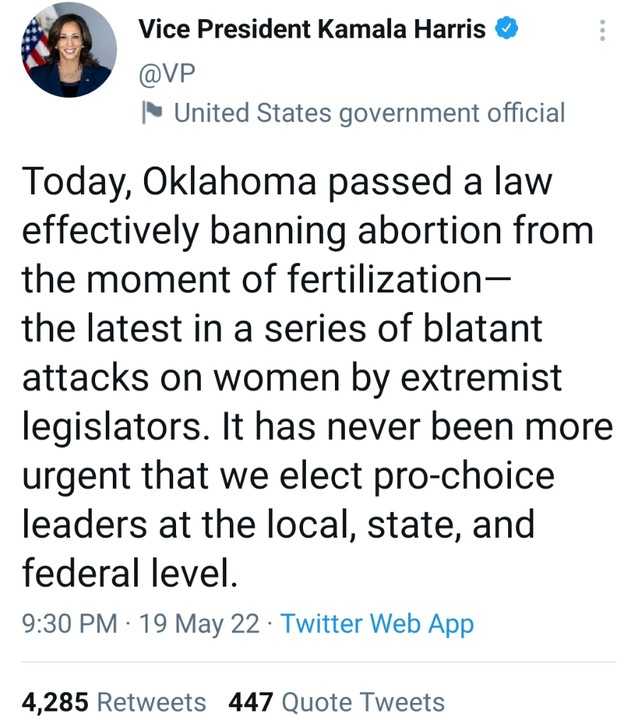Select the United States government official label
The width and height of the screenshot is (638, 720).
[369, 112]
